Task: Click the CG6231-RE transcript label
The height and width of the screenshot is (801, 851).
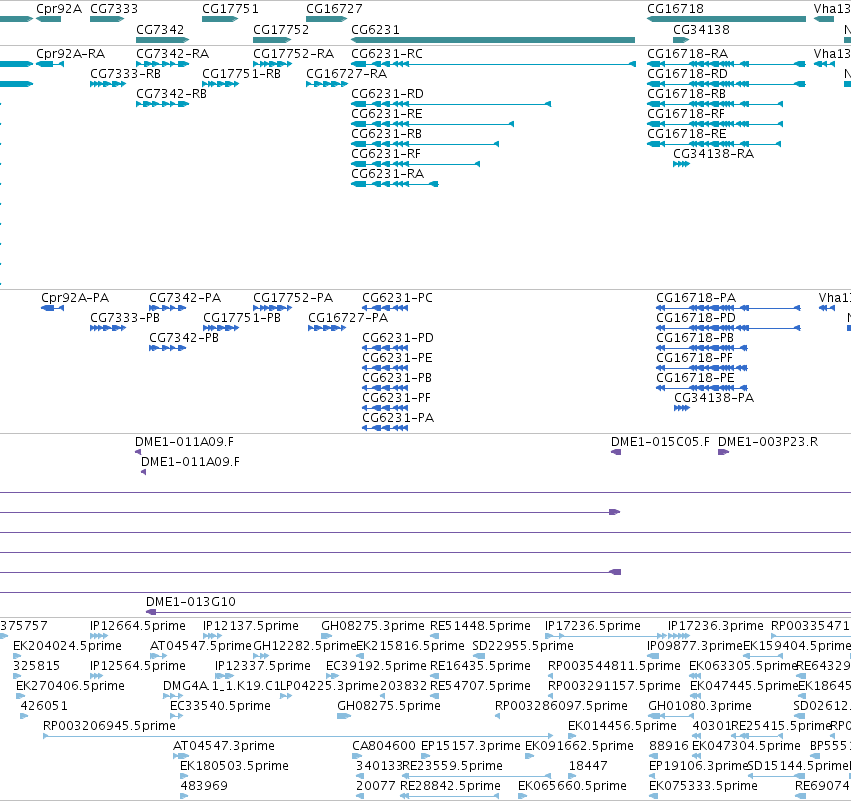Action: coord(386,114)
